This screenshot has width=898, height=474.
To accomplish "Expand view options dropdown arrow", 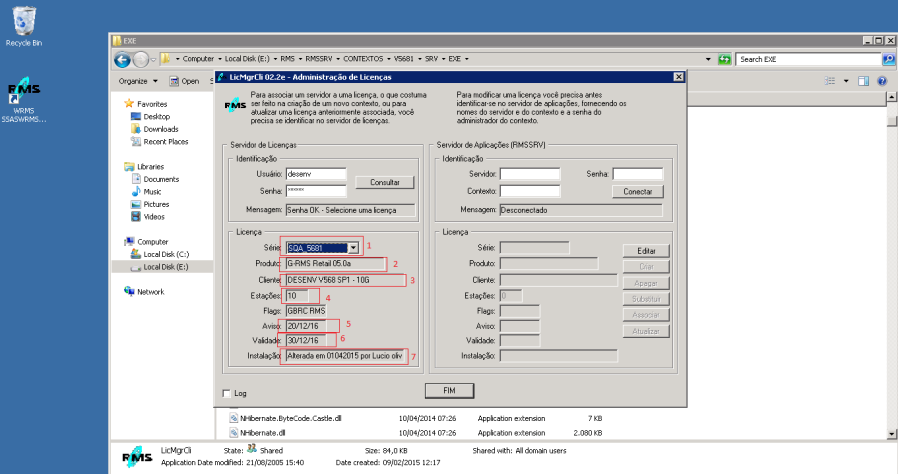I will tap(846, 81).
